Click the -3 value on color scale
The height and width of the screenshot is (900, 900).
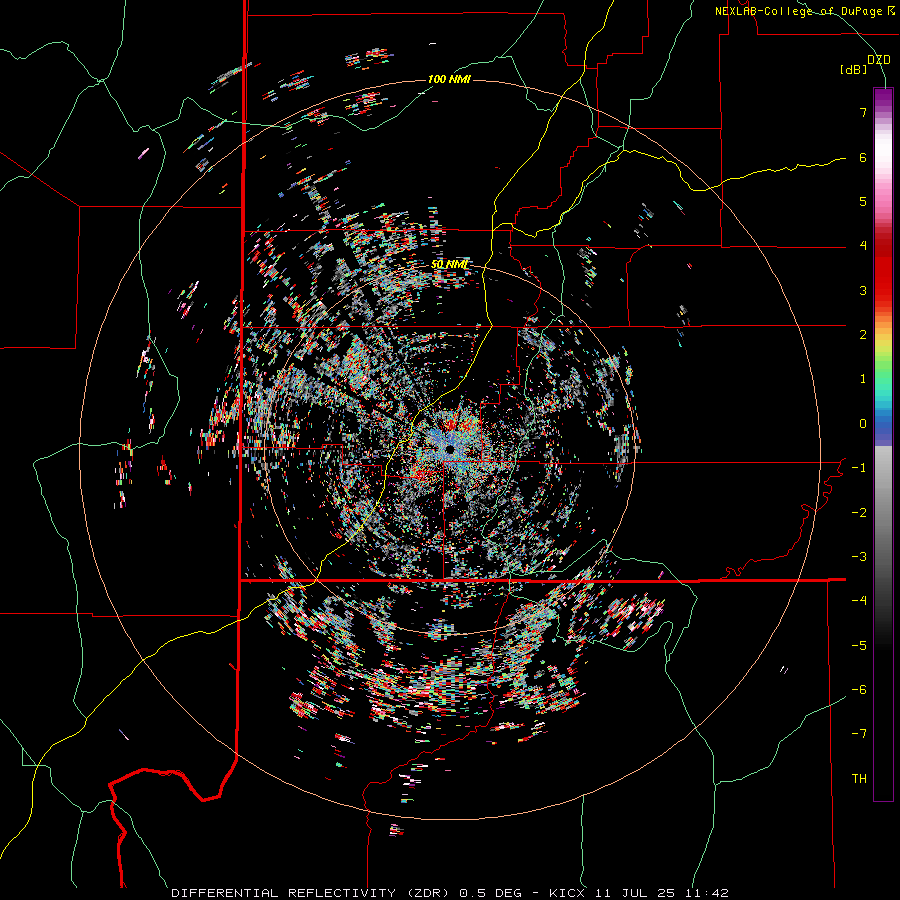[859, 557]
